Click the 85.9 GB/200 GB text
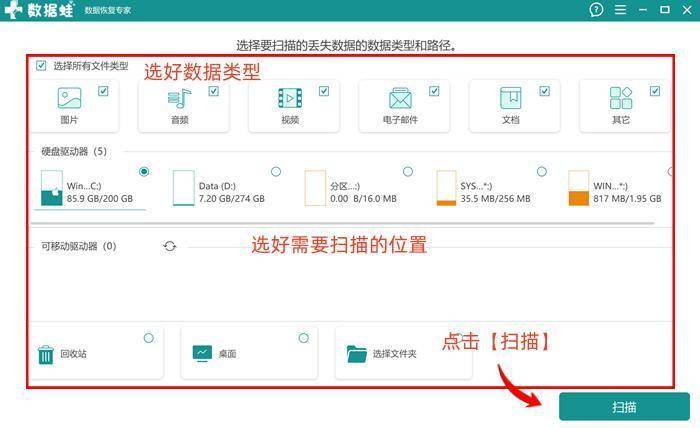Image resolution: width=700 pixels, height=428 pixels. (x=100, y=199)
